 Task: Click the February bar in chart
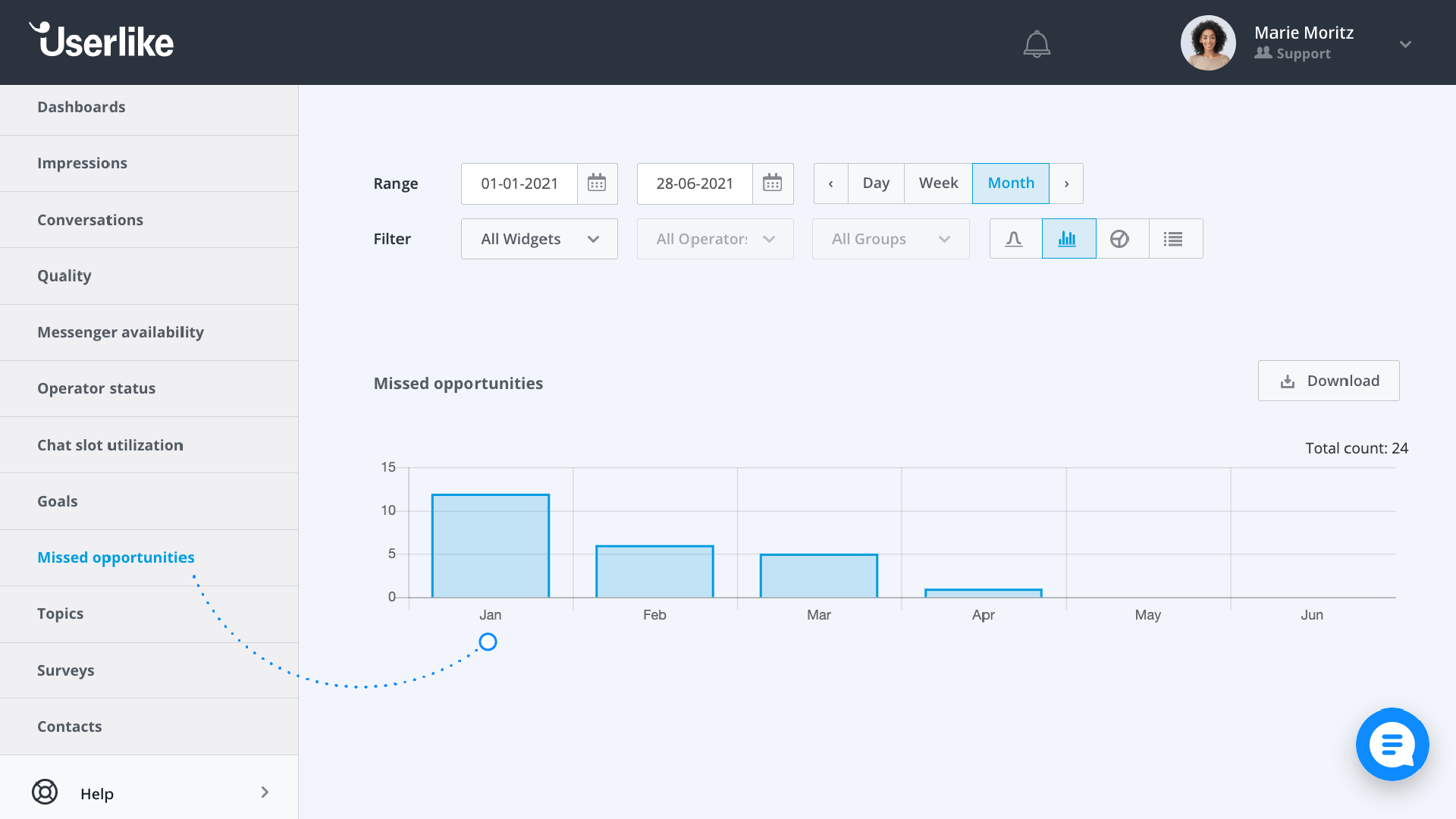pyautogui.click(x=654, y=572)
